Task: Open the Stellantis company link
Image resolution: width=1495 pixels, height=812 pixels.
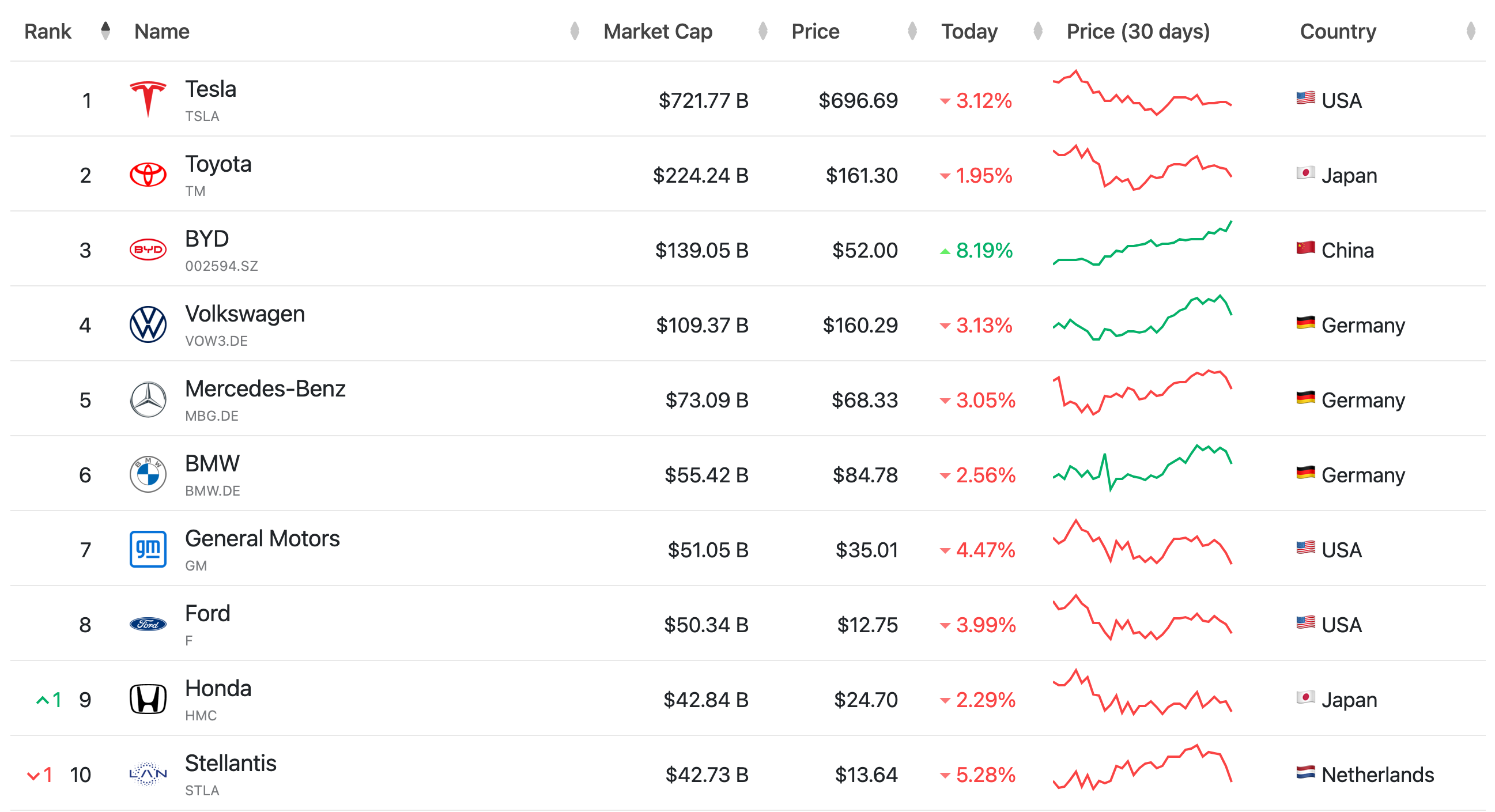Action: coord(231,763)
